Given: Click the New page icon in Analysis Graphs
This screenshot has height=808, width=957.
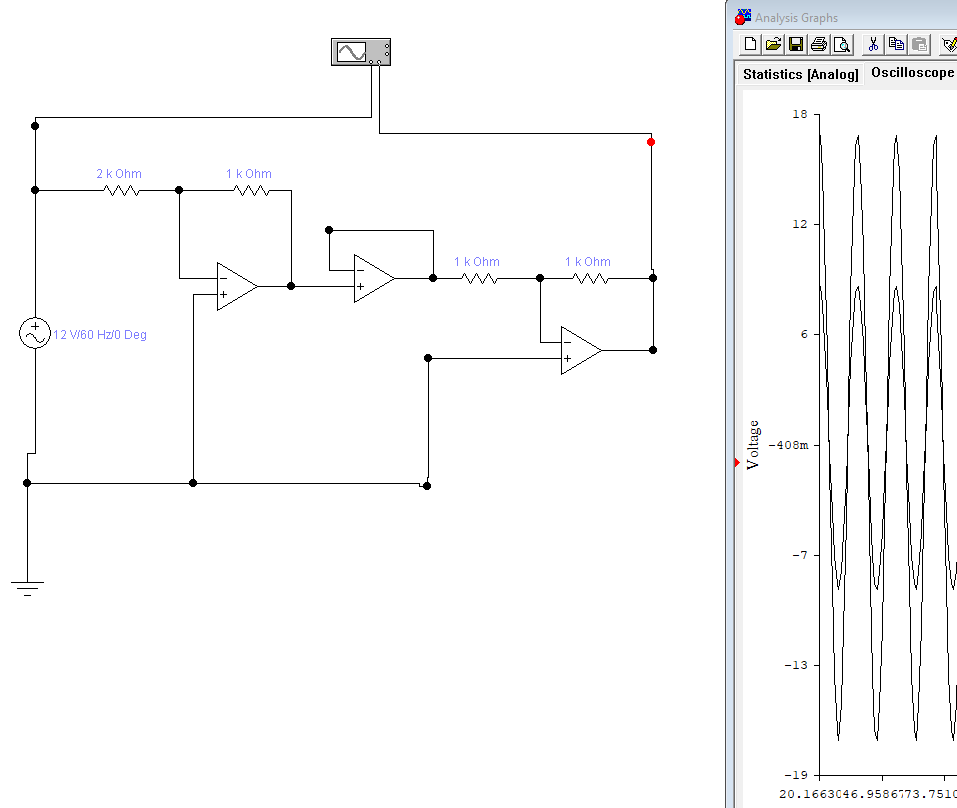Looking at the screenshot, I should tap(751, 44).
